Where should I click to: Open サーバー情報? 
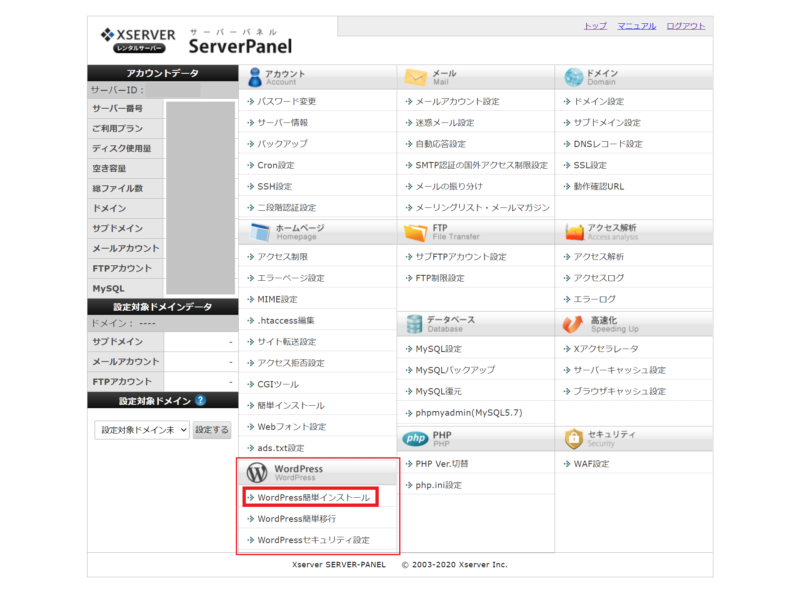pos(282,122)
